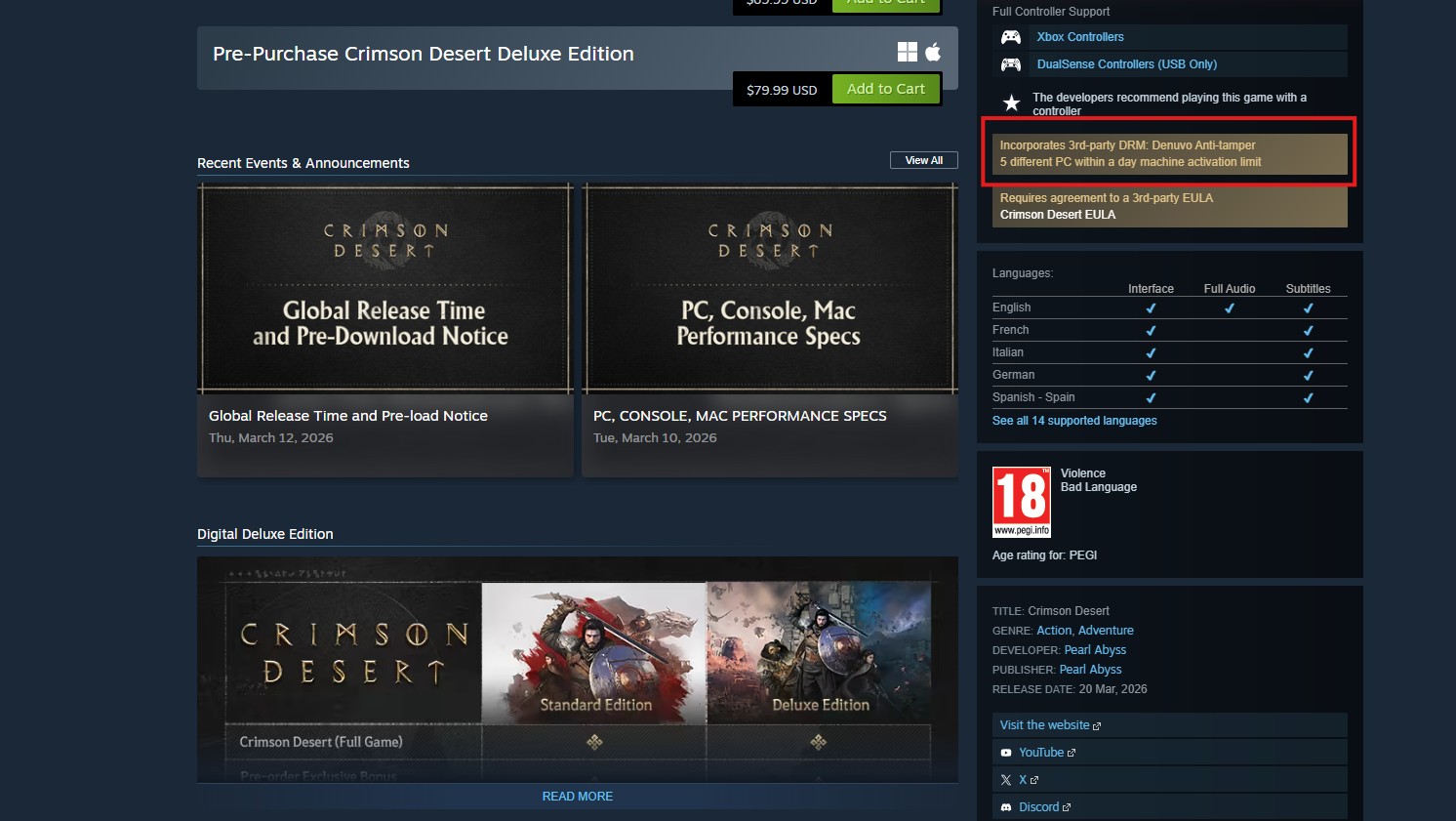Click READ MORE to expand edition details
The image size is (1456, 821).
point(577,796)
